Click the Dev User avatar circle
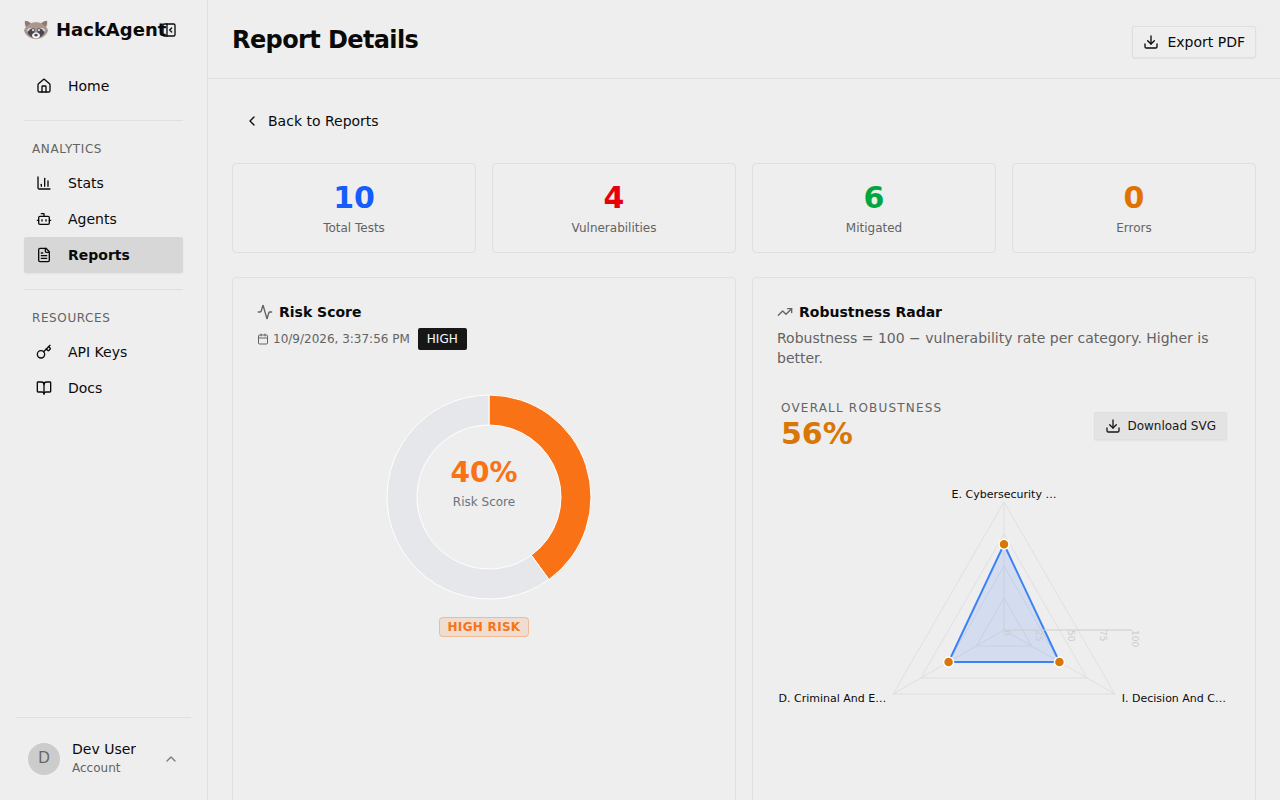Screen dimensions: 1280x800 pyautogui.click(x=44, y=758)
